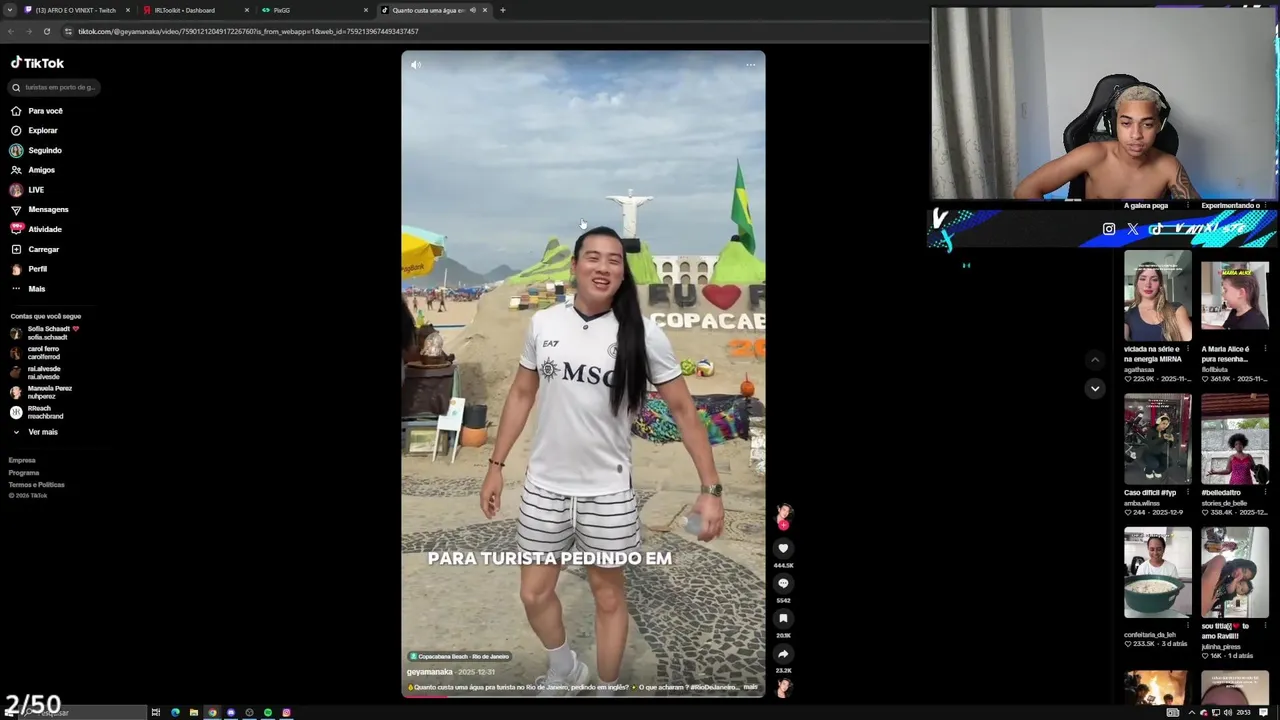Open followed account RReach
This screenshot has height=720, width=1280.
[37, 412]
